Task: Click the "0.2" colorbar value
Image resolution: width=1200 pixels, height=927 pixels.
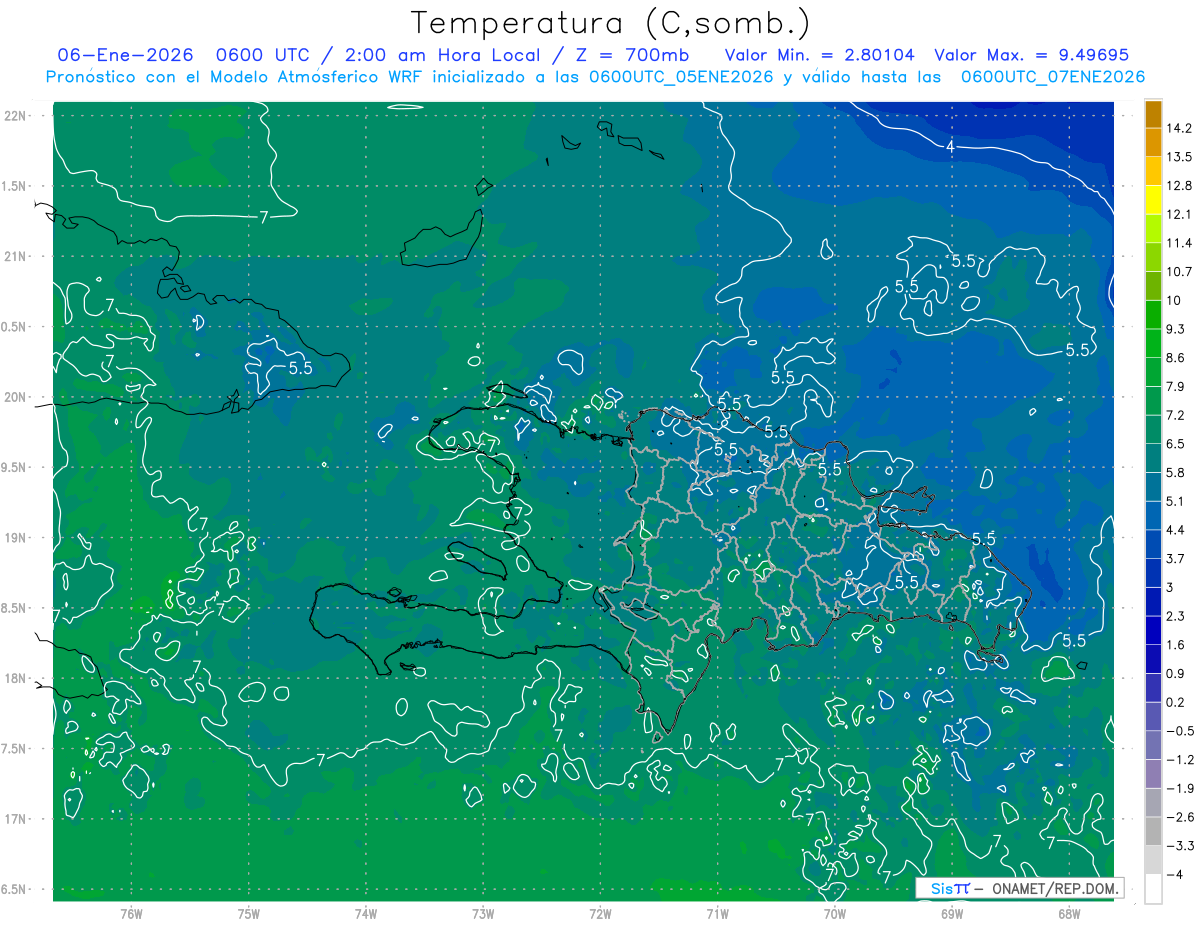Action: (x=1176, y=702)
